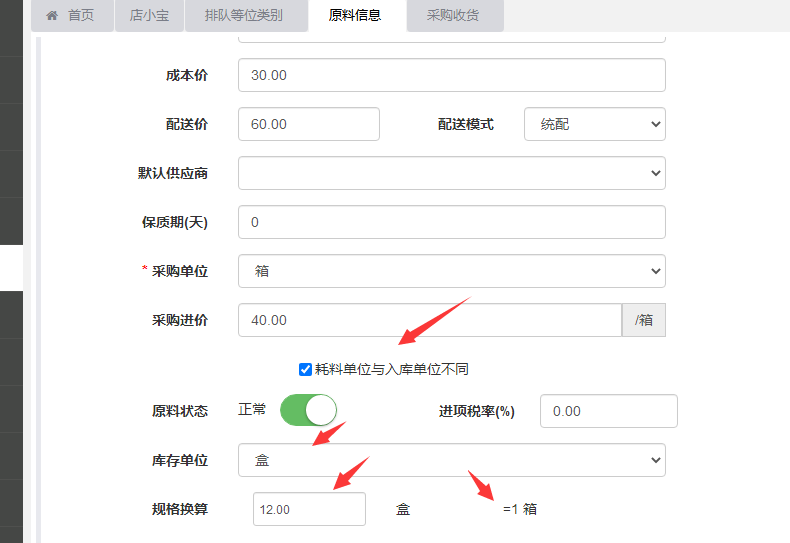Image resolution: width=790 pixels, height=543 pixels.
Task: Open the 采购单位 dropdown showing 箱
Action: tap(451, 271)
